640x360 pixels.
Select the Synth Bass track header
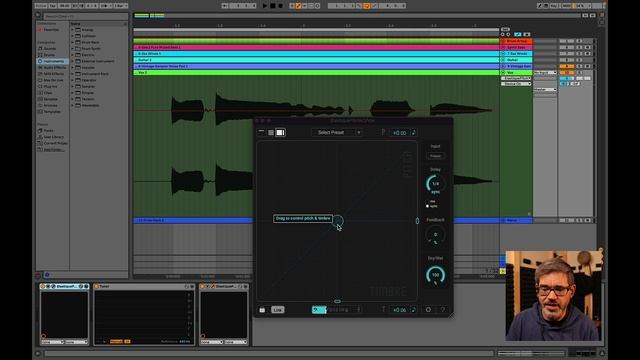click(x=516, y=47)
